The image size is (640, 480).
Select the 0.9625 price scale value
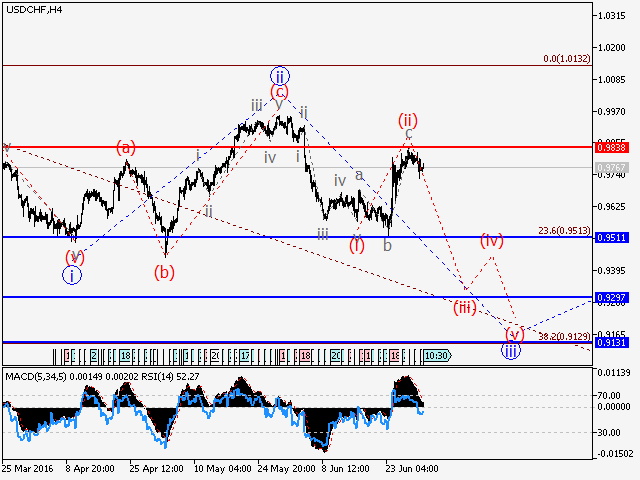pos(611,207)
